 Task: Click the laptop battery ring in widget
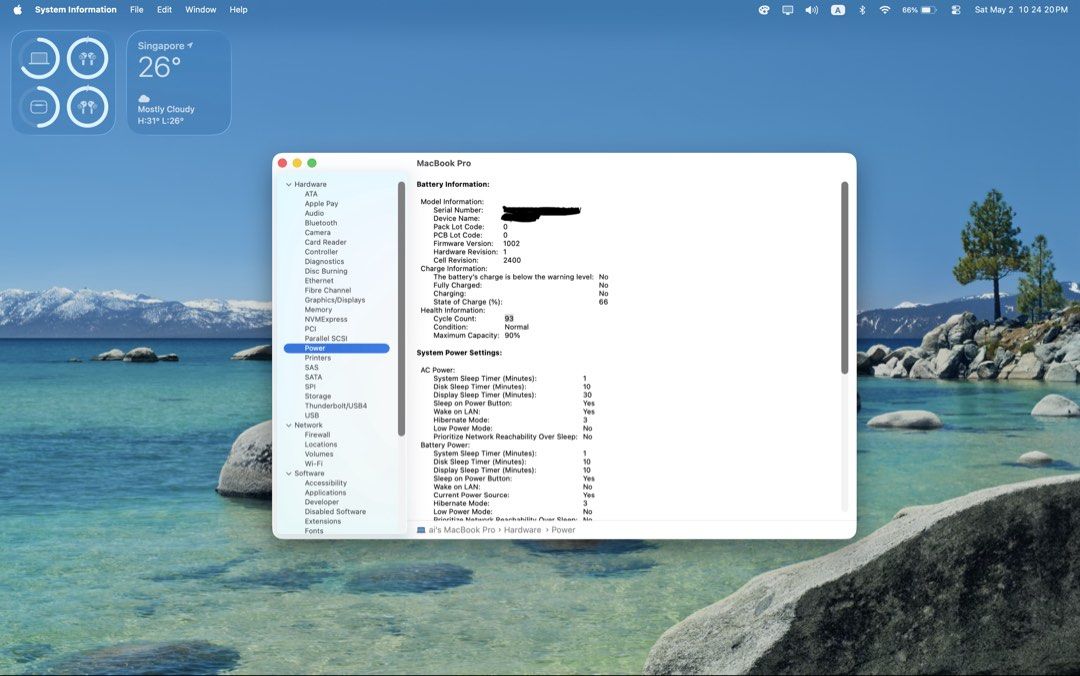pos(39,58)
